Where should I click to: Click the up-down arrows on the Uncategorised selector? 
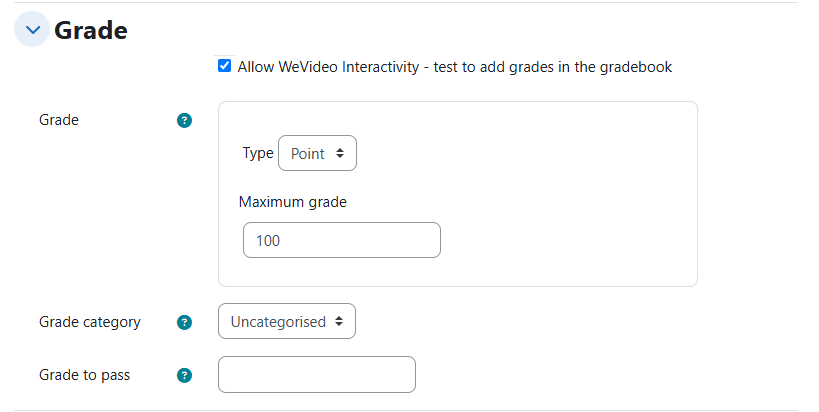[339, 321]
